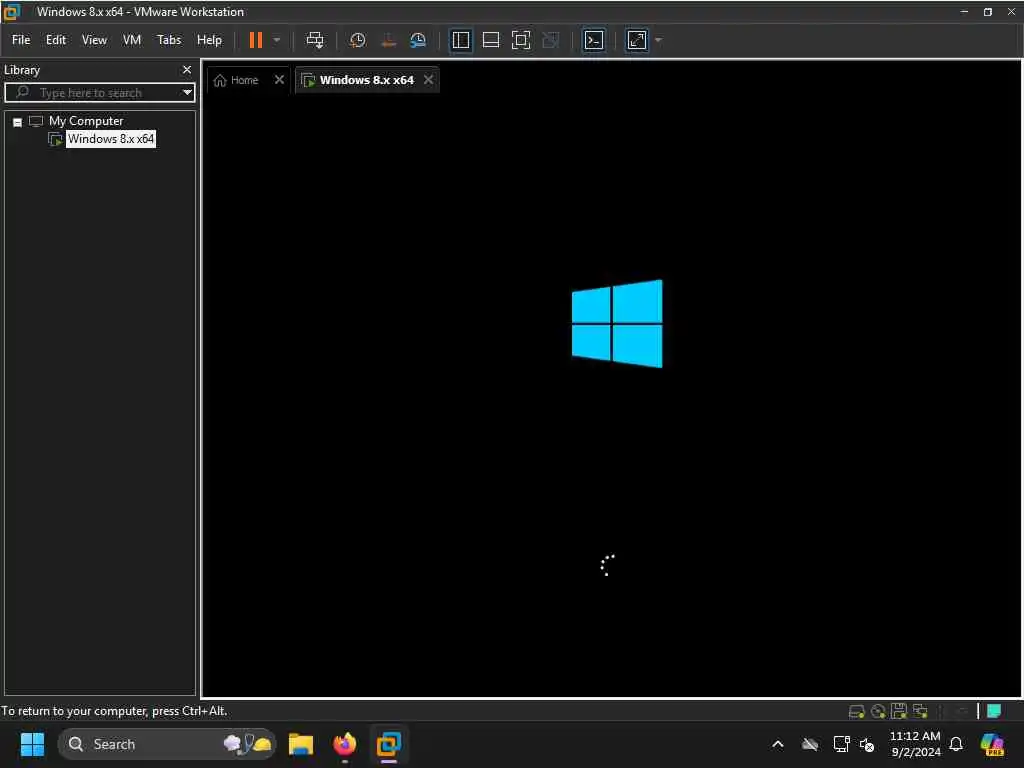Click the VMware logo in title bar
Screen dimensions: 1024x768
12,12
